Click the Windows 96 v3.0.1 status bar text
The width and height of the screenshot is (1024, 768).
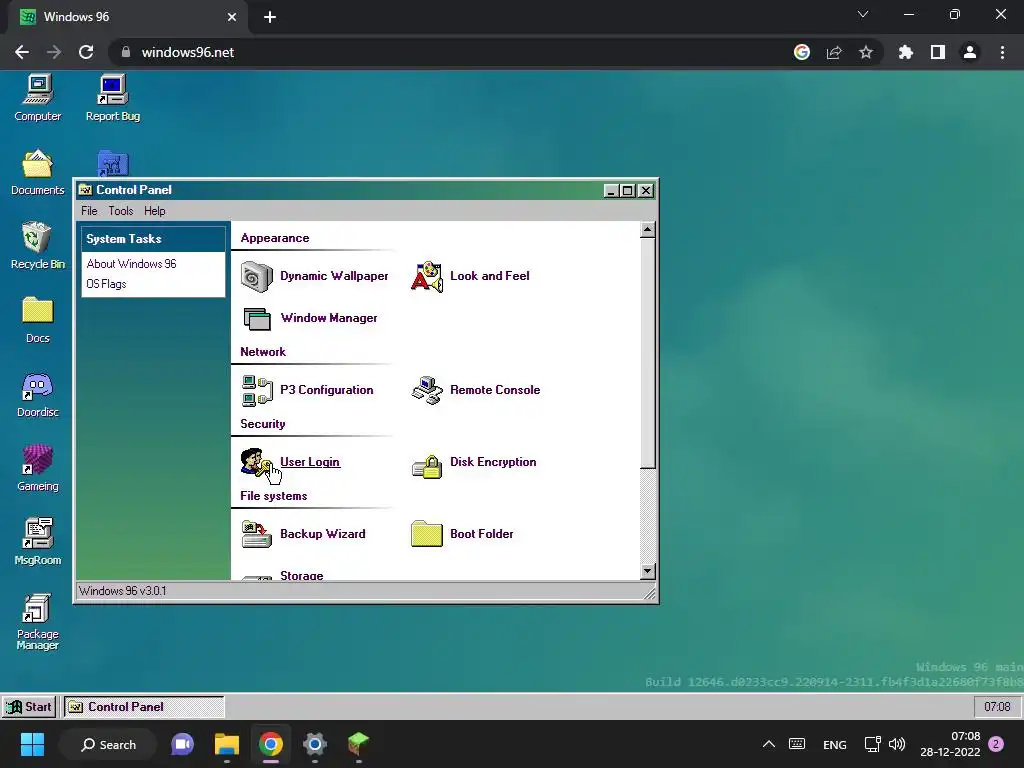click(123, 591)
